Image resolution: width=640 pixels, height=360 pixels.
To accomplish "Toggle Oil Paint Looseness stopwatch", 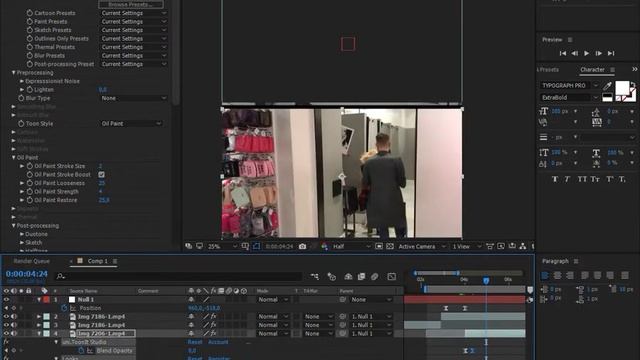I will coord(30,183).
